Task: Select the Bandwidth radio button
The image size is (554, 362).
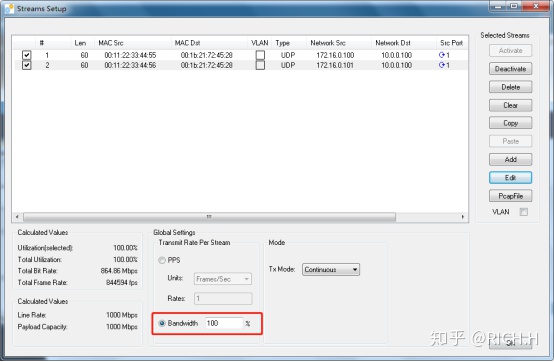Action: click(162, 323)
